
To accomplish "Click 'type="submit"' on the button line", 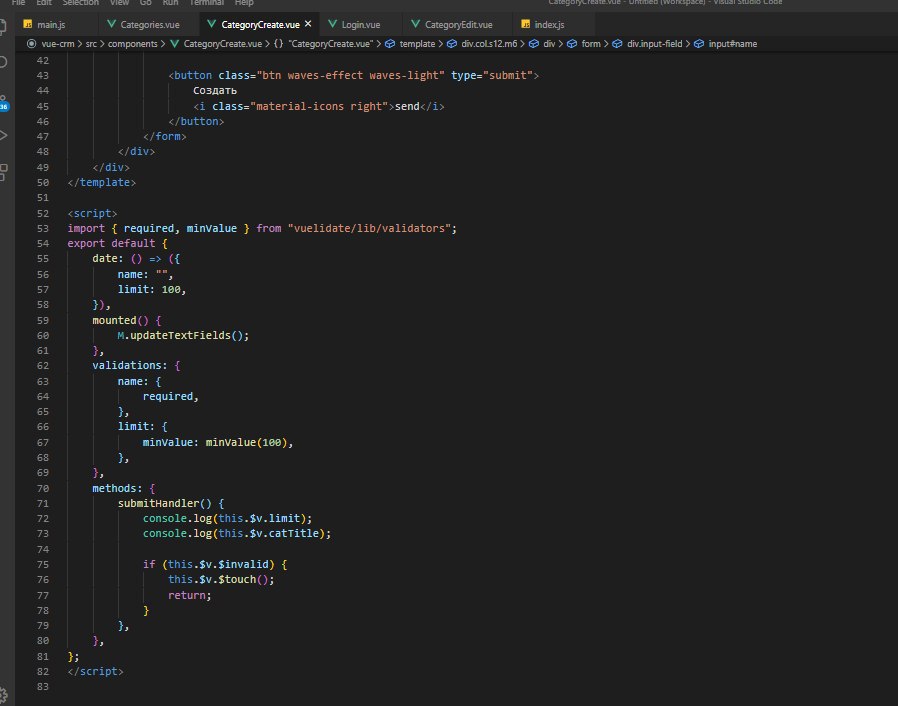I will pos(492,75).
